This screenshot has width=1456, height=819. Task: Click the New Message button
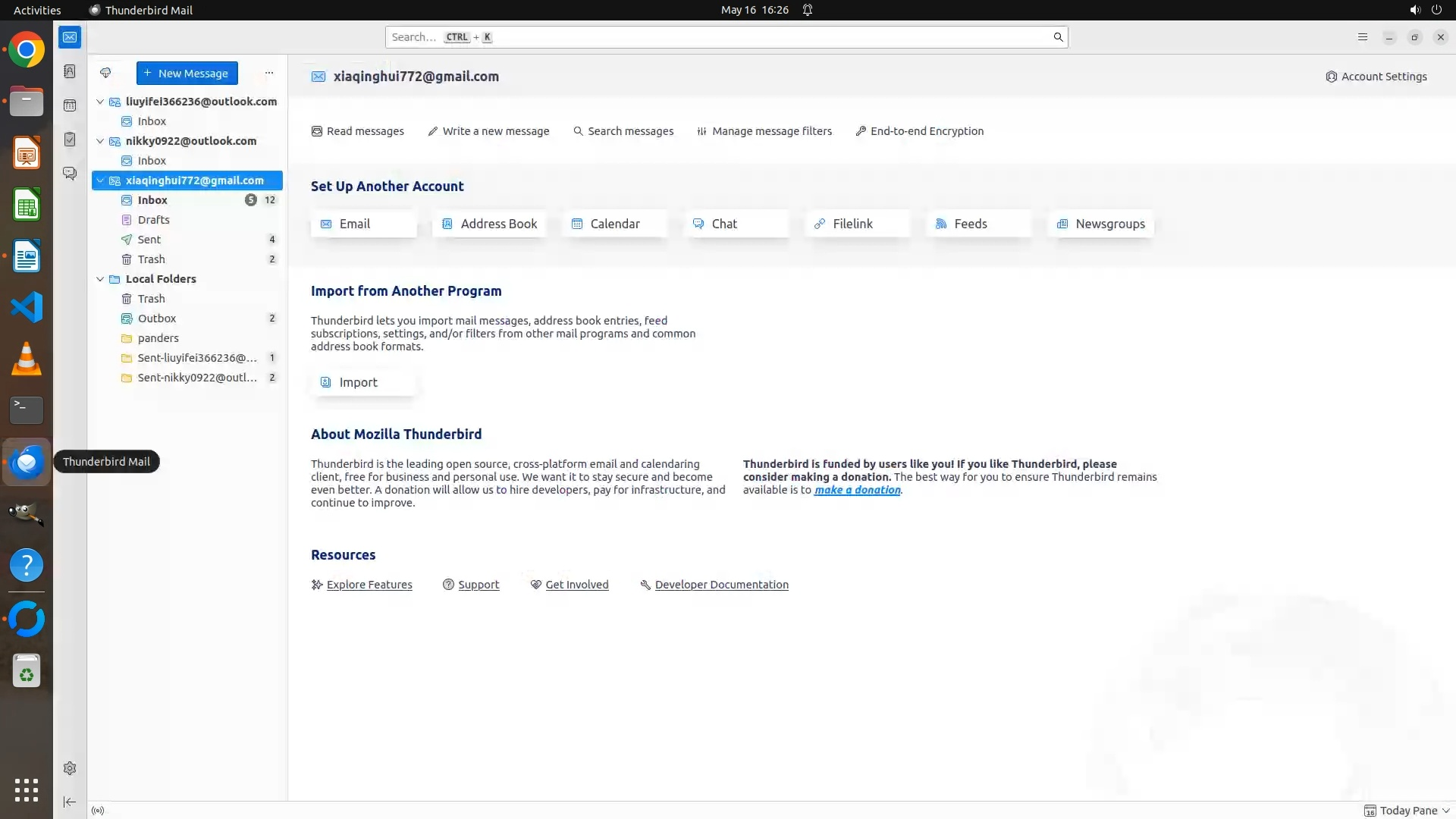[x=187, y=74]
